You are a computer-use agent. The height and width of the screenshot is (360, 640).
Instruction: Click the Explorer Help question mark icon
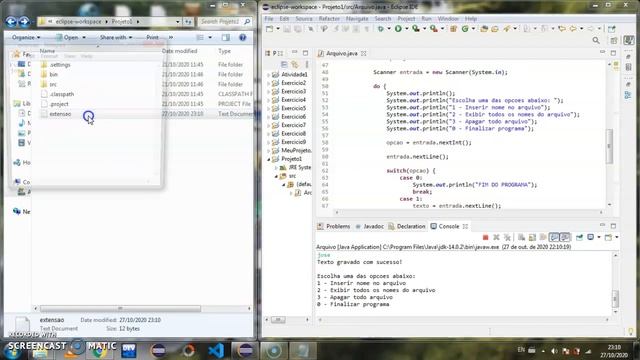[x=242, y=37]
